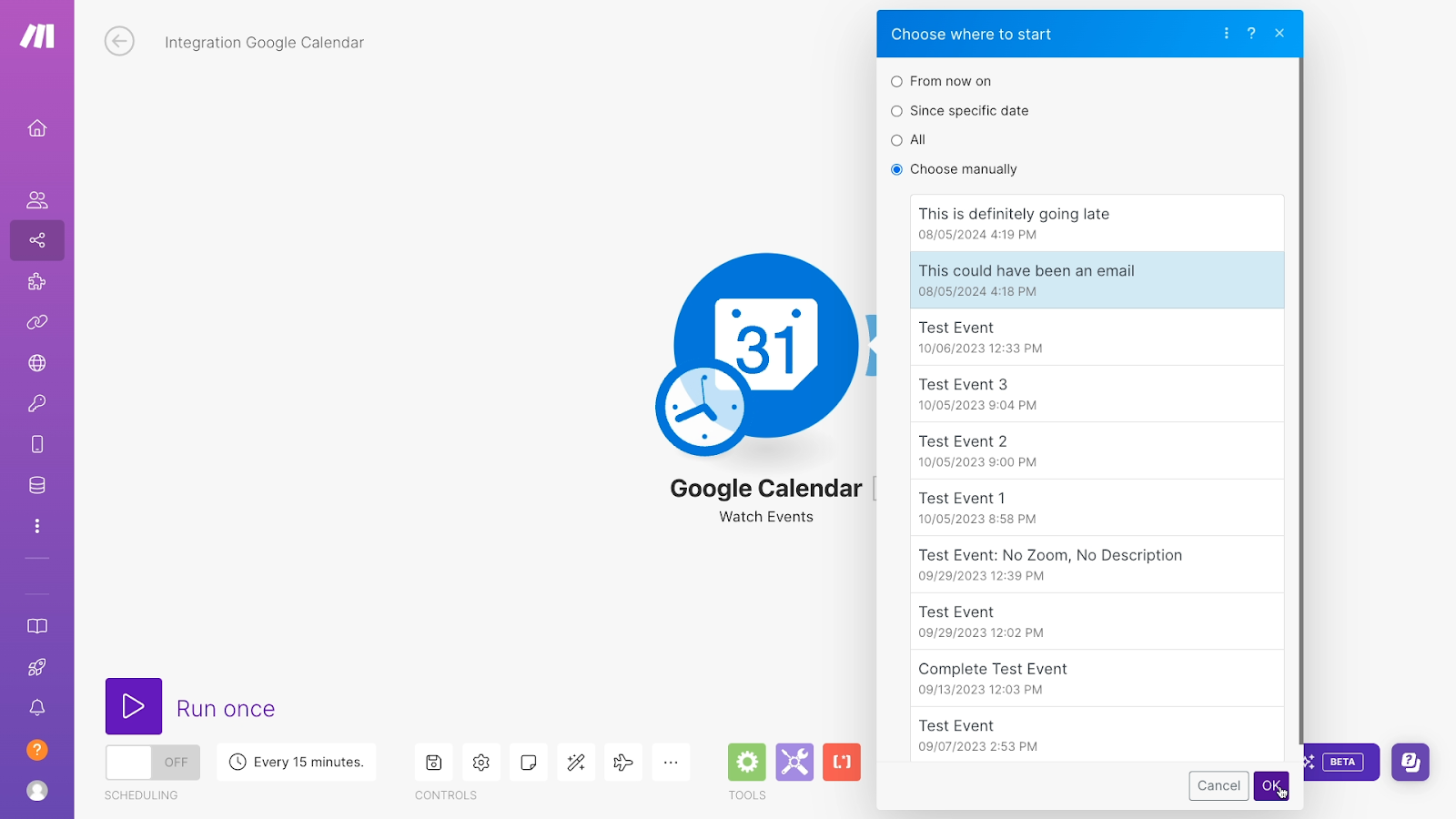Screen dimensions: 1456x819
Task: Open the Every 15 minutes schedule setting
Action: [297, 763]
